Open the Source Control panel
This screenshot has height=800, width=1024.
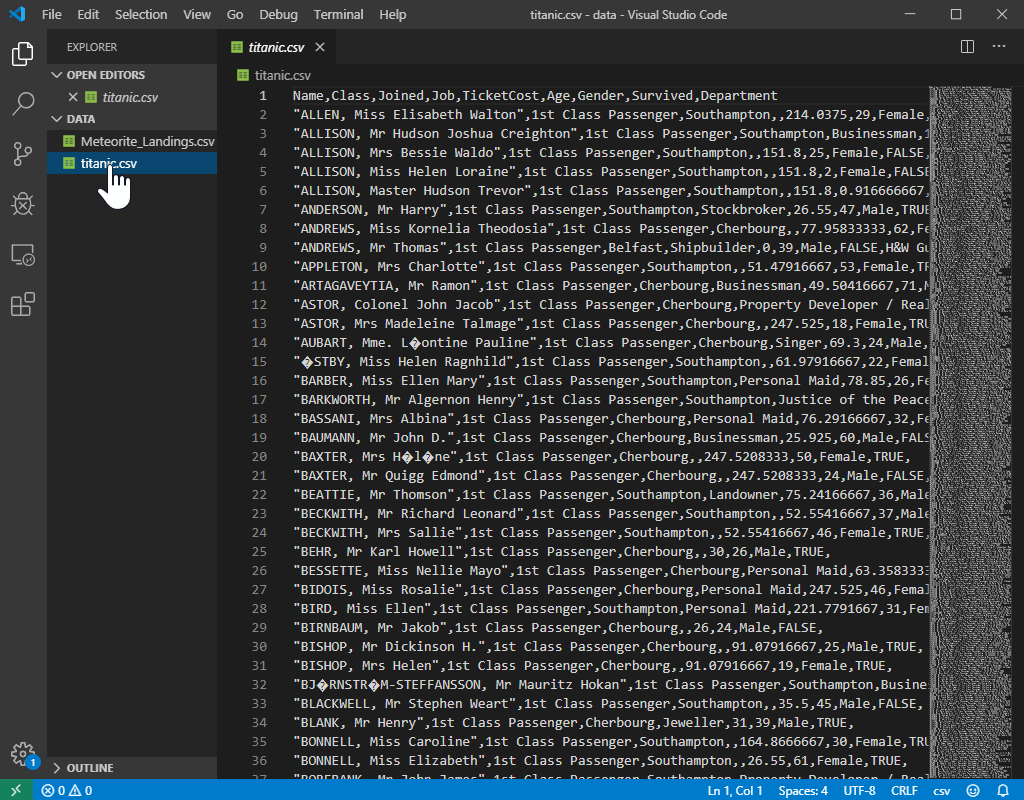(x=22, y=154)
